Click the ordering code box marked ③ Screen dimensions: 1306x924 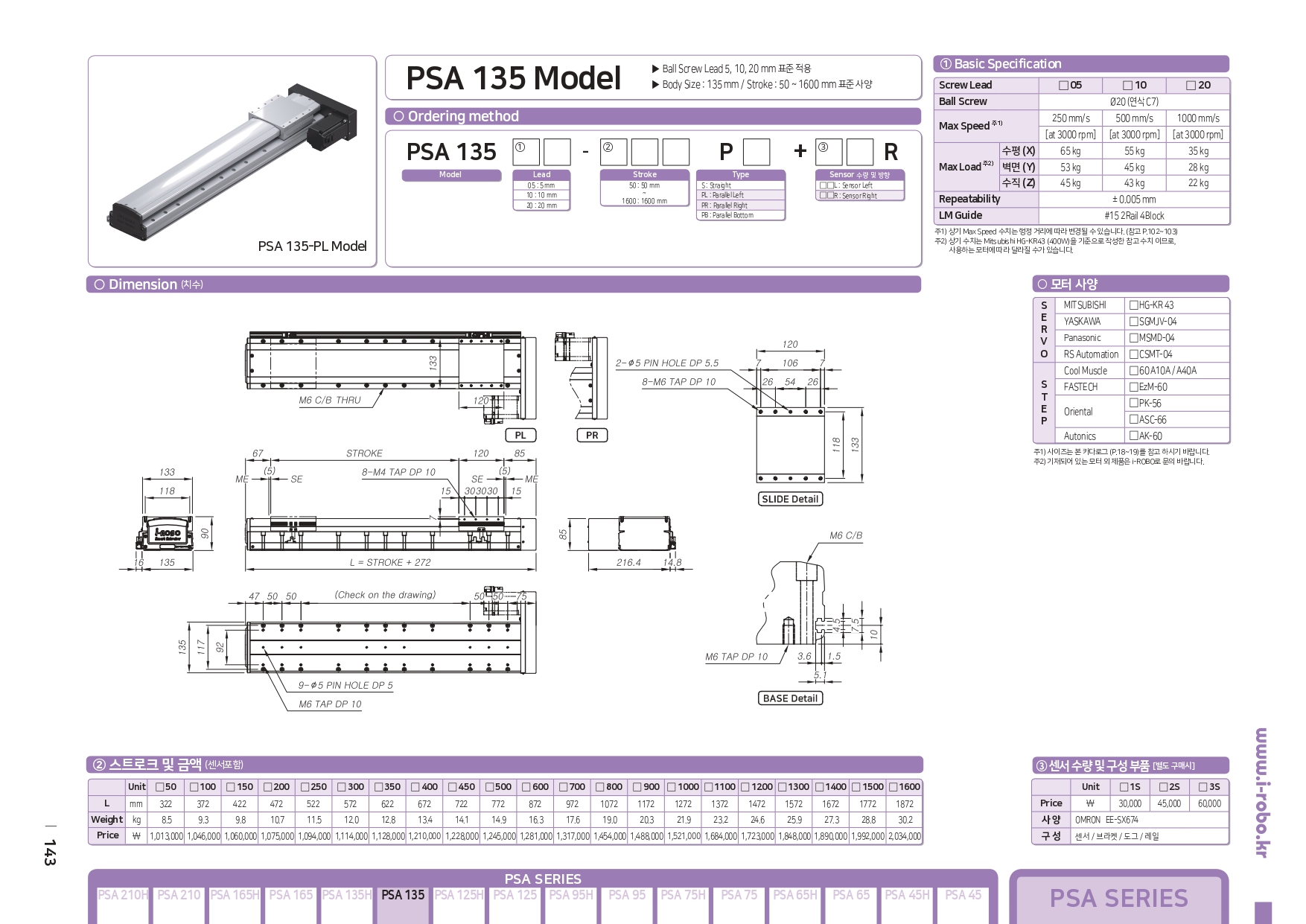[829, 152]
